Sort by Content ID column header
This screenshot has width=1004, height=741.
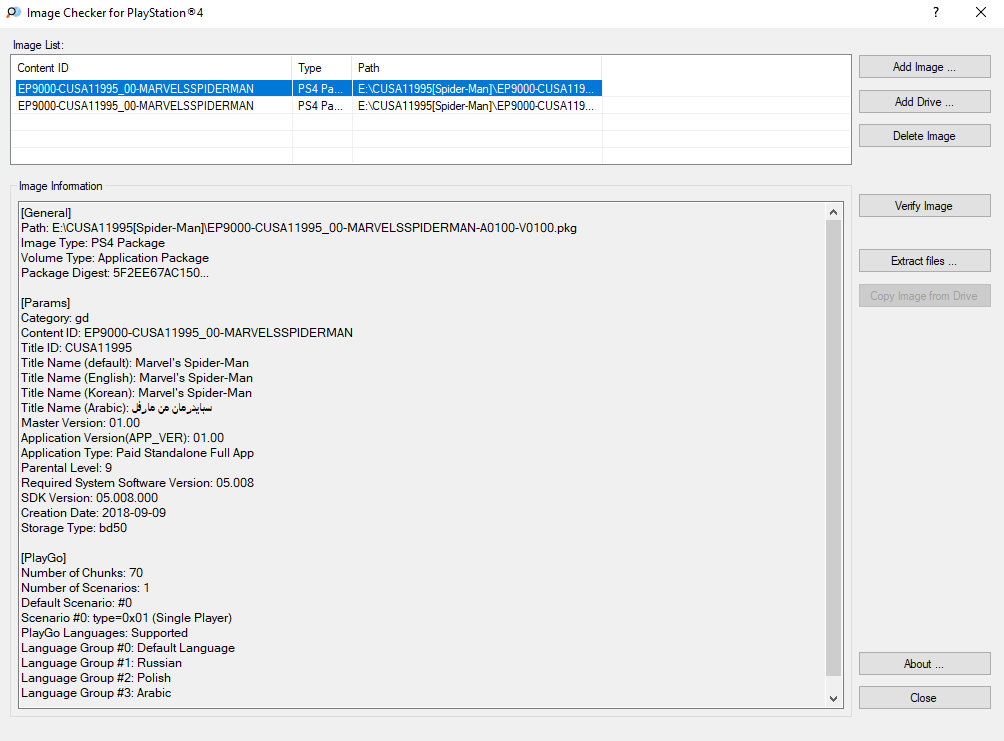(152, 68)
